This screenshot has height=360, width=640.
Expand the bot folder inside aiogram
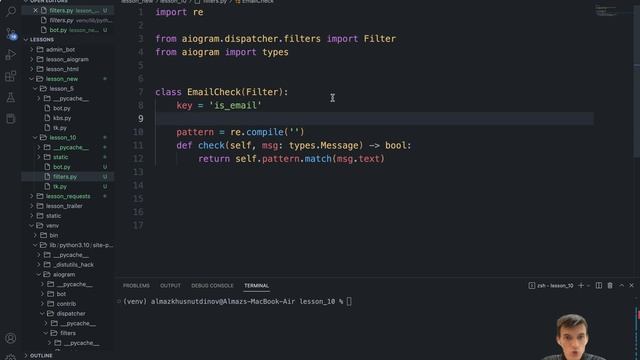tap(61, 294)
